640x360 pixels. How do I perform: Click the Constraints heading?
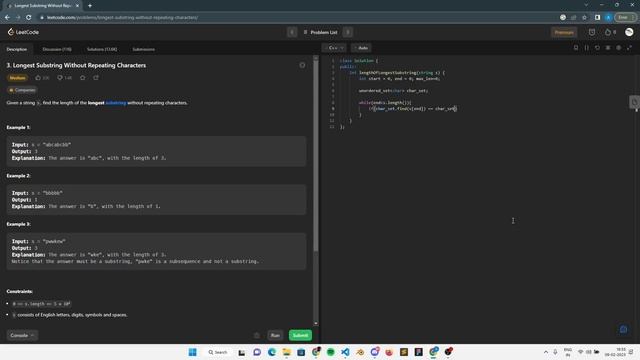(20, 291)
